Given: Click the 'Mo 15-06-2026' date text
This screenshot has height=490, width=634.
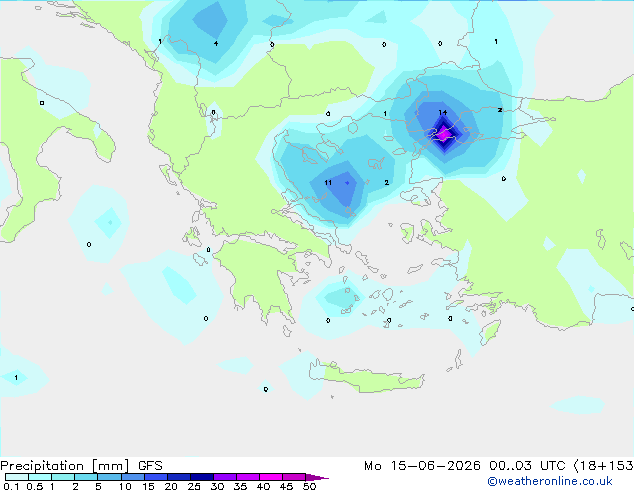Looking at the screenshot, I should (x=422, y=466).
